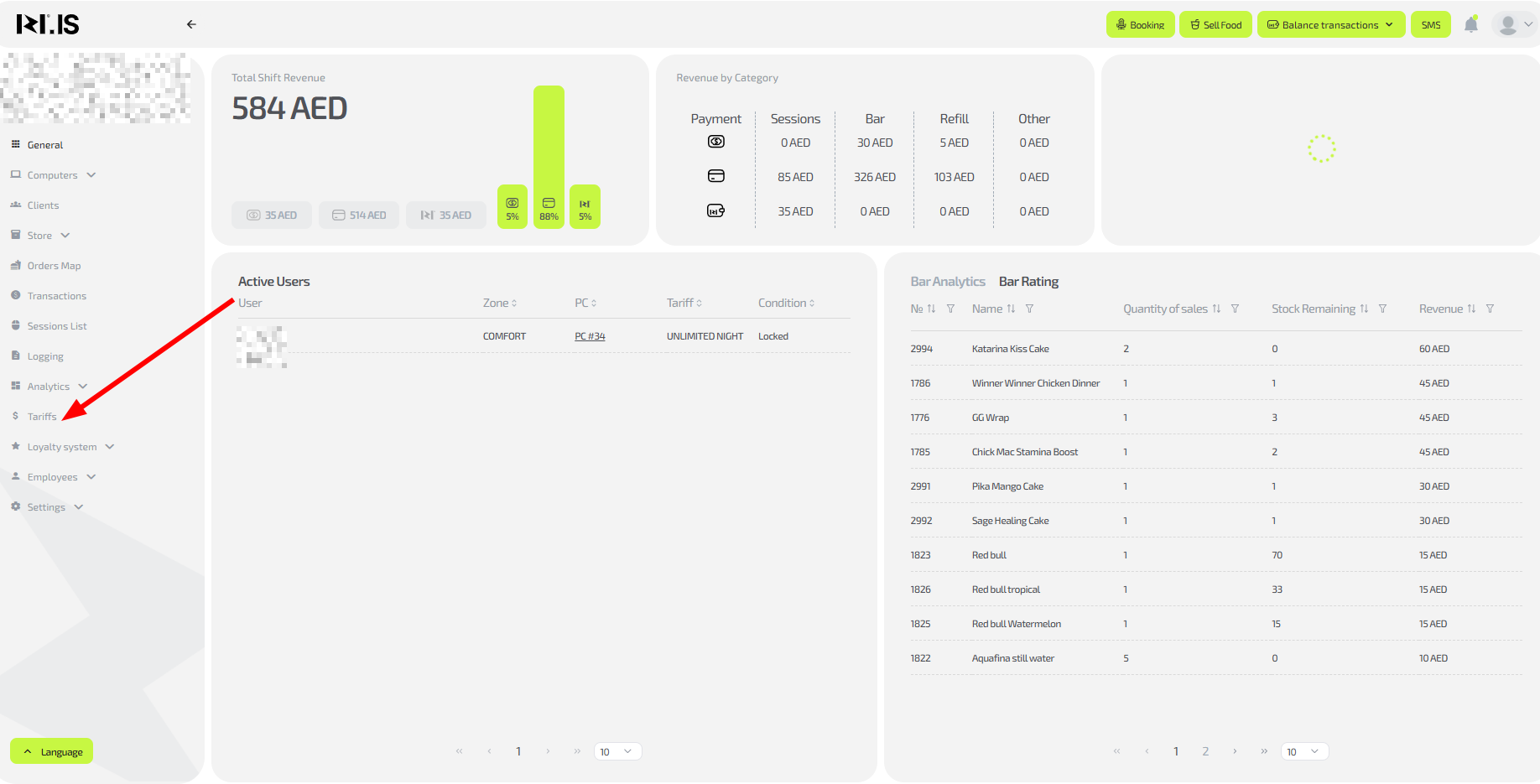Toggle the 35 AED balance payment chip
This screenshot has width=1540, height=784.
click(x=446, y=215)
